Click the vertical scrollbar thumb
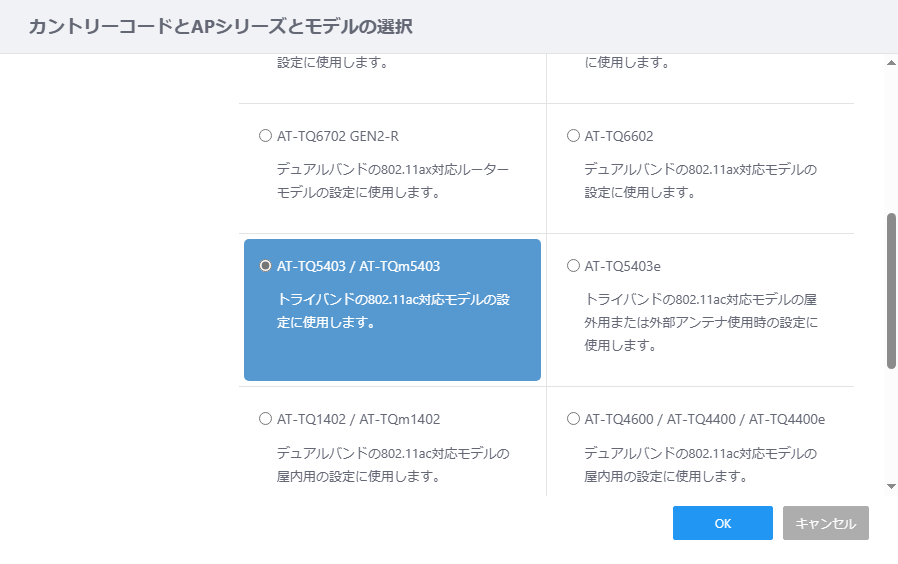 891,291
